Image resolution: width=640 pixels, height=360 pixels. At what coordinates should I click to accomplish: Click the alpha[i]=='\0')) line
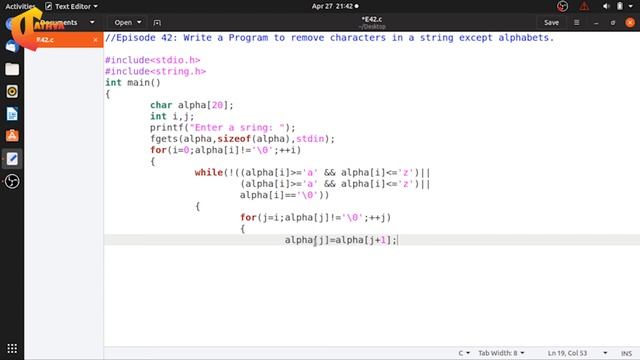284,195
